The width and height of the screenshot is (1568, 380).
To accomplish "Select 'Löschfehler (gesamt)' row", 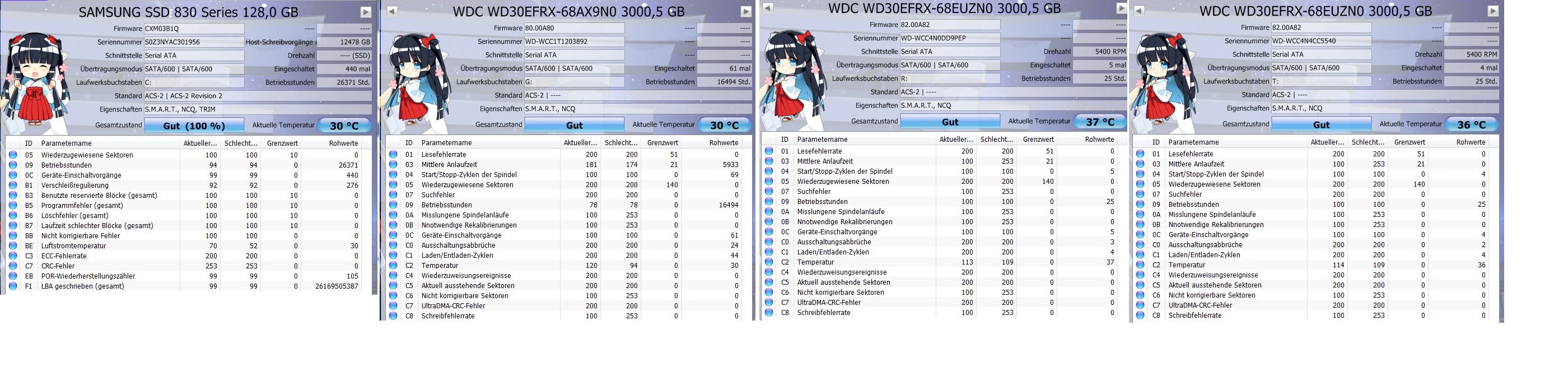I will pos(184,216).
